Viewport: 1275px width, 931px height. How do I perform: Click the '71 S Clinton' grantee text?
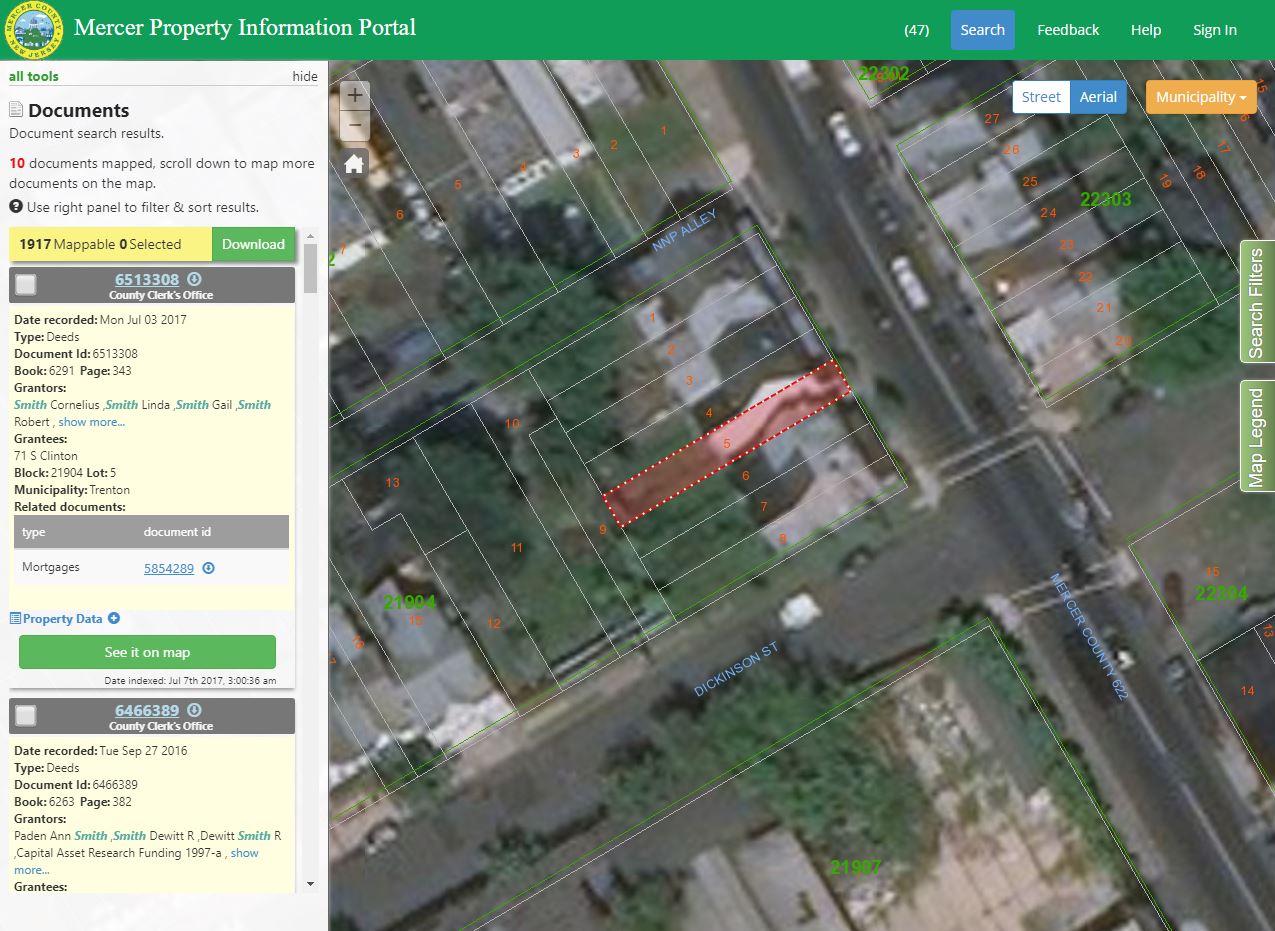(x=46, y=456)
